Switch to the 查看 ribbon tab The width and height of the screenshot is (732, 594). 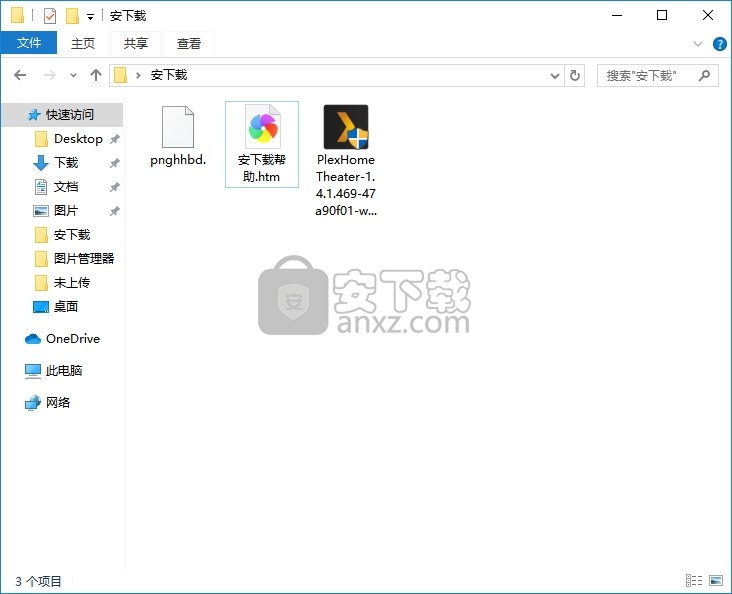click(189, 43)
